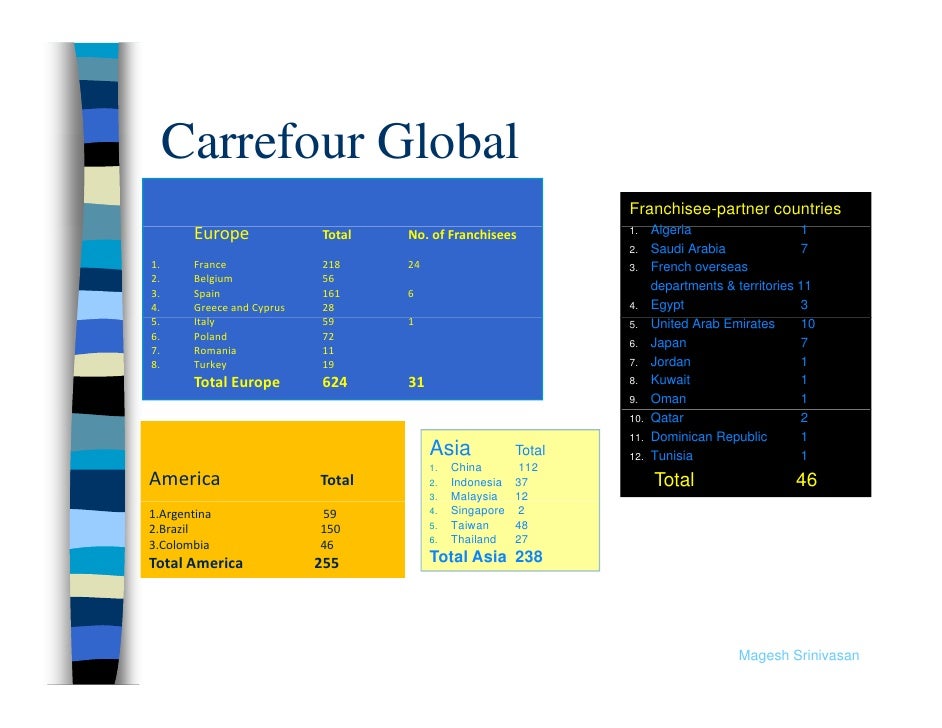Select the 'Asia' table heading
This screenshot has height=728, width=942.
[450, 448]
